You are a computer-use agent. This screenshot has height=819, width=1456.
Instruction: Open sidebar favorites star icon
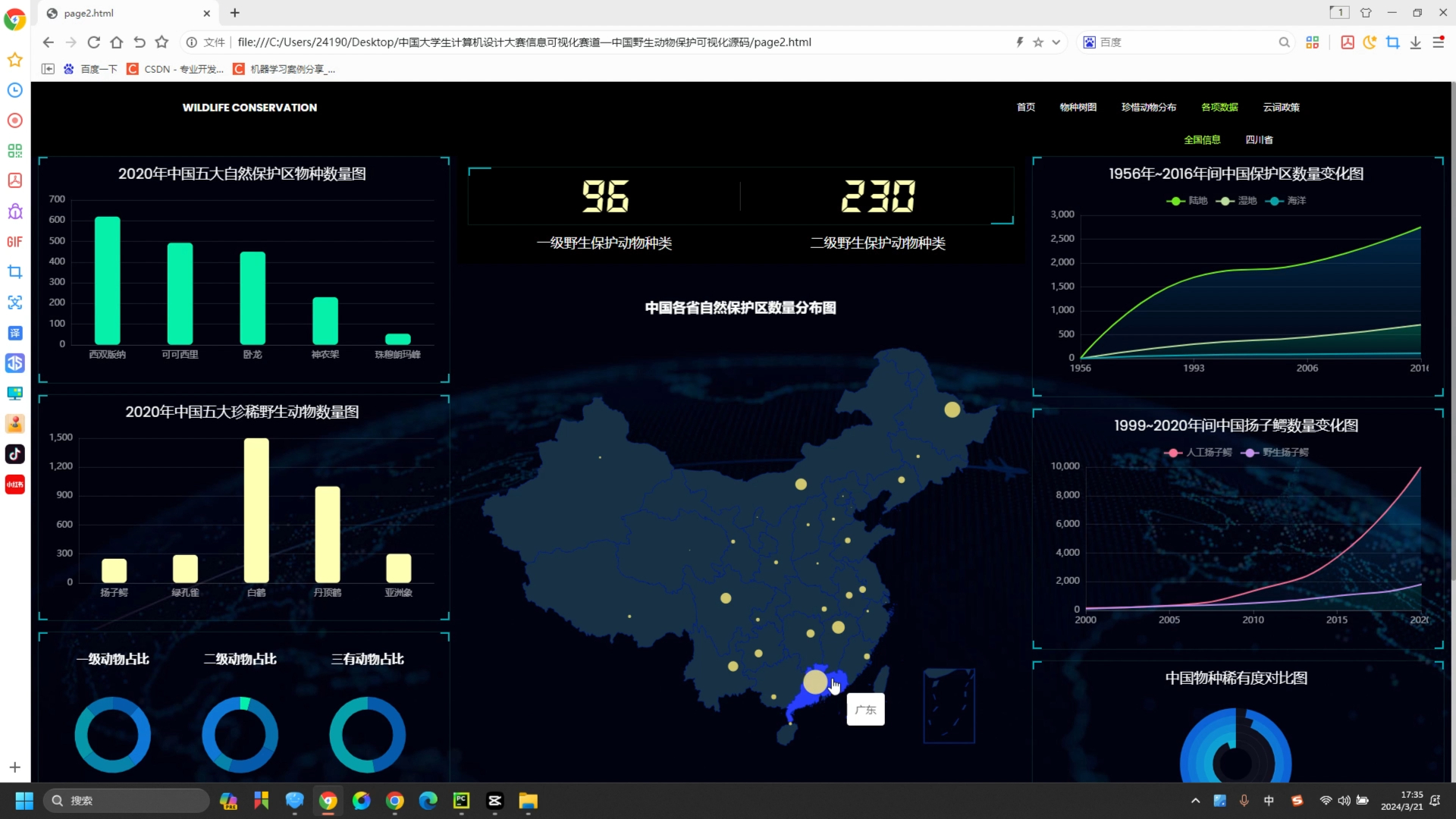pos(15,60)
